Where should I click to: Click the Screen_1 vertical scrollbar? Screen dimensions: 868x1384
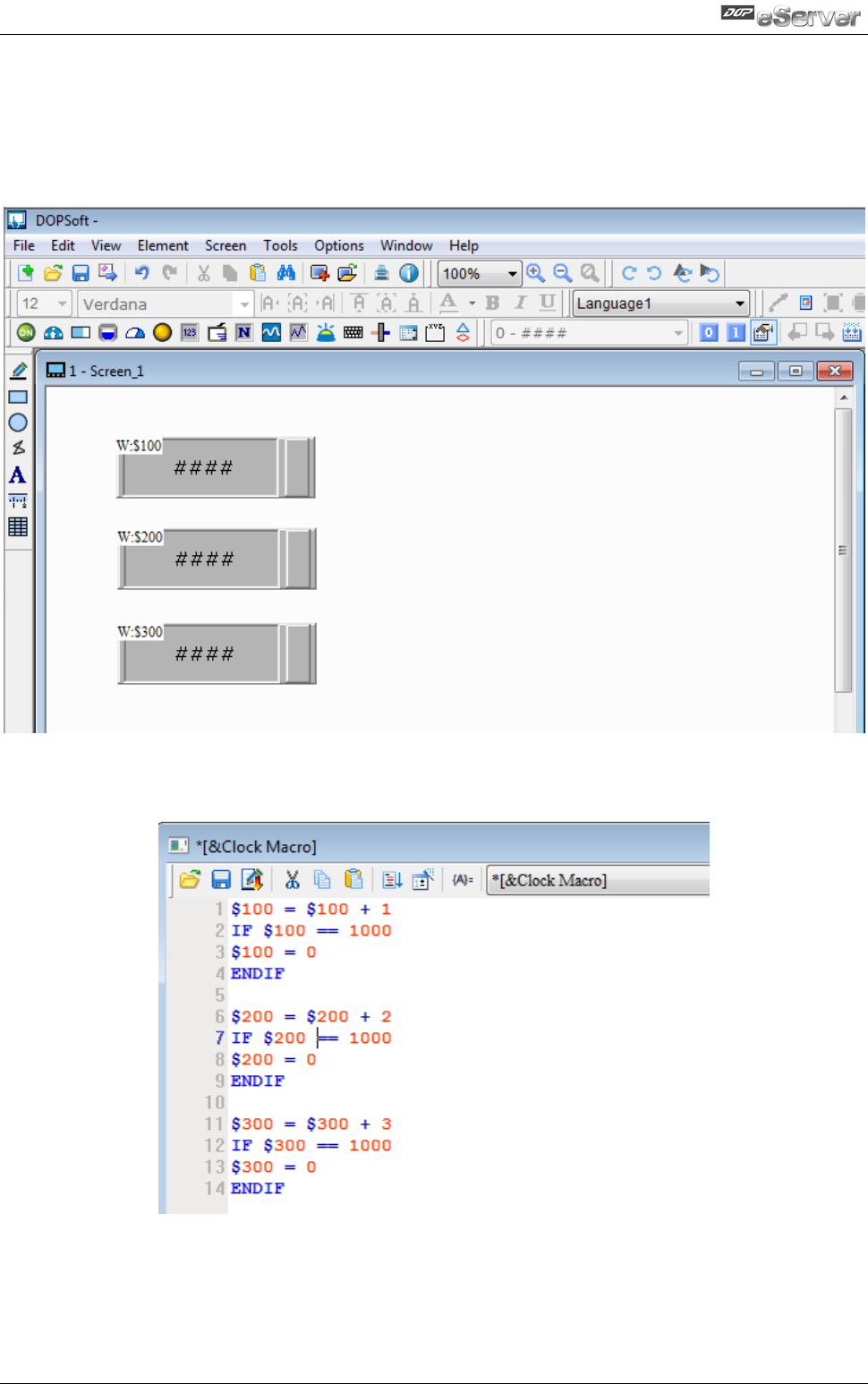tap(843, 551)
